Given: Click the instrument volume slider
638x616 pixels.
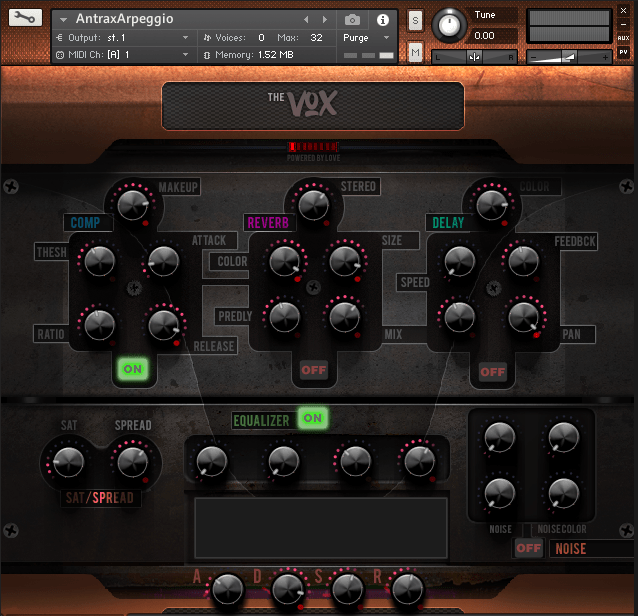Looking at the screenshot, I should coord(569,57).
